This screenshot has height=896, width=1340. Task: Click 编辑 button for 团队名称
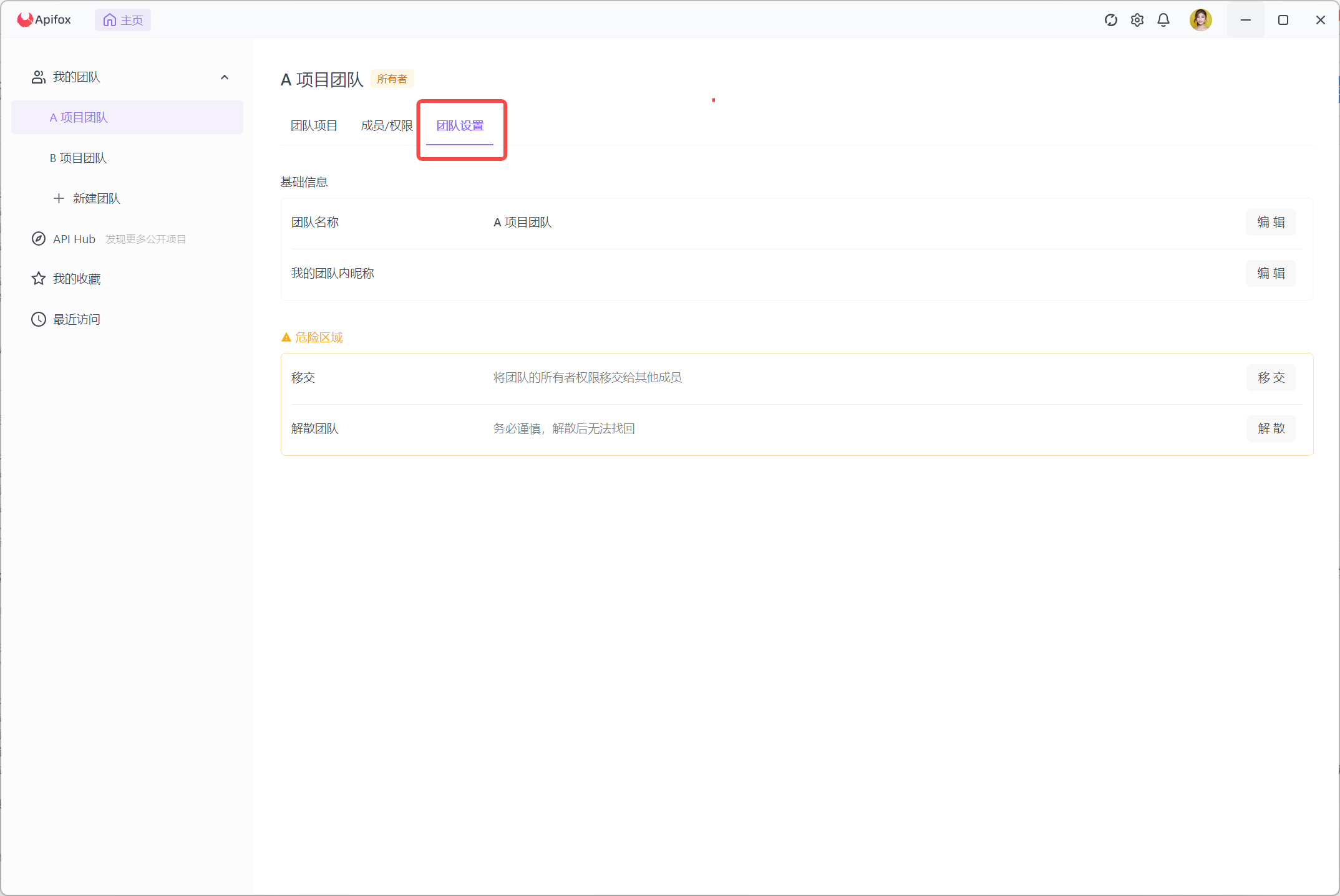pyautogui.click(x=1270, y=223)
